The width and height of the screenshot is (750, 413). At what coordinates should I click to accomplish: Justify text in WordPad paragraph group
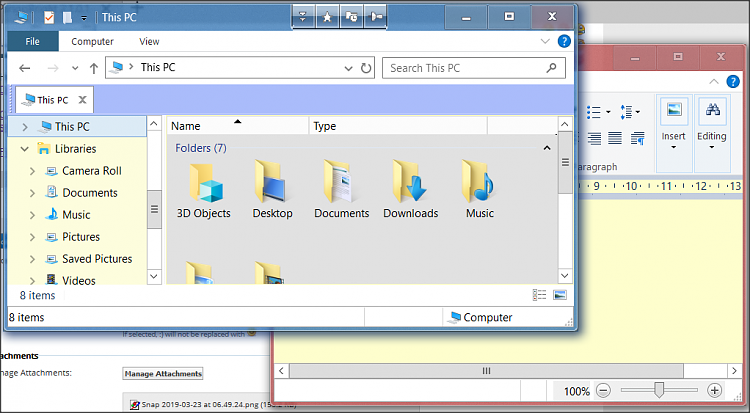coord(615,138)
